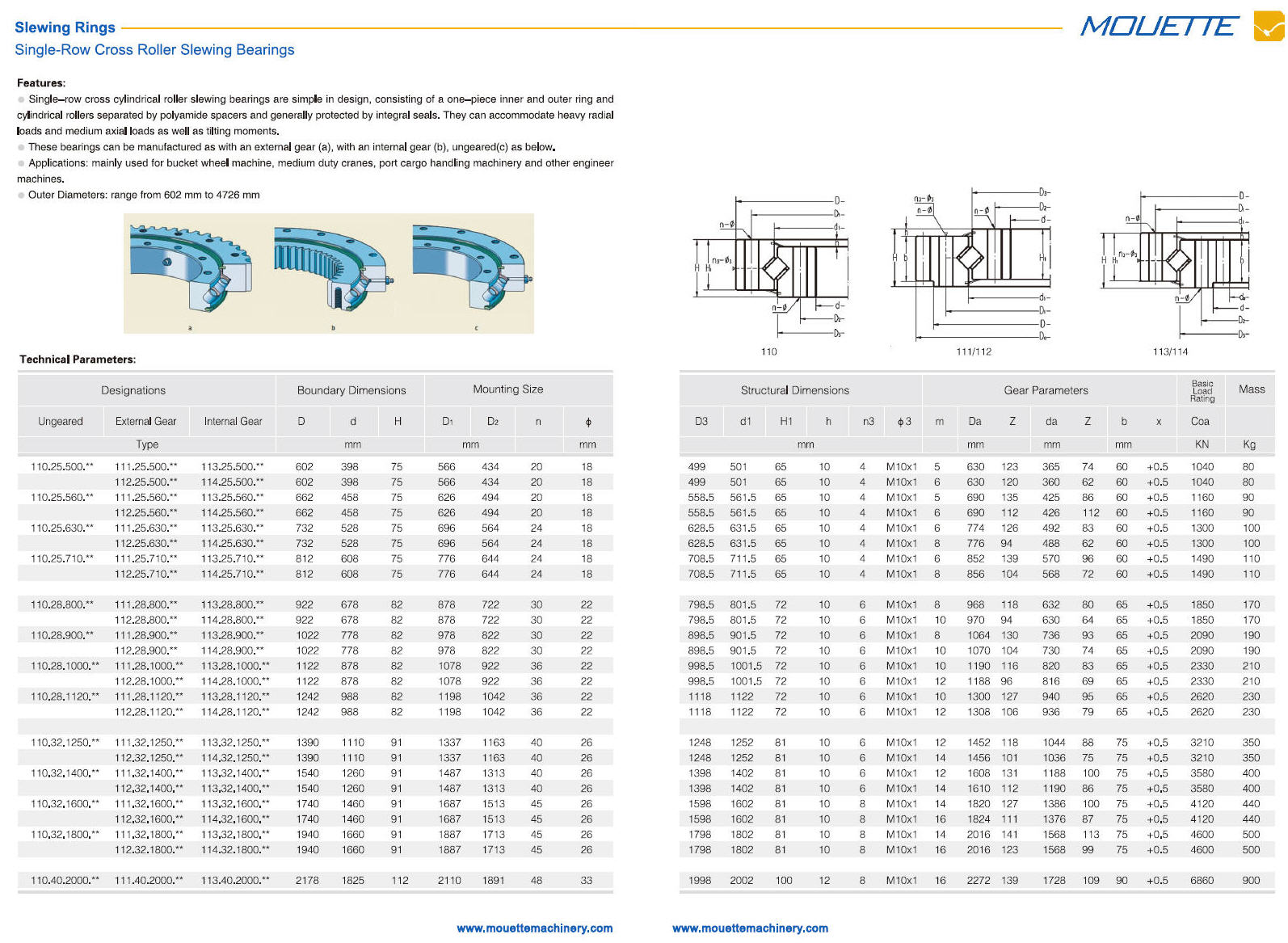This screenshot has width=1288, height=943.
Task: Click the 'Structural Dimensions' table header
Action: [795, 390]
